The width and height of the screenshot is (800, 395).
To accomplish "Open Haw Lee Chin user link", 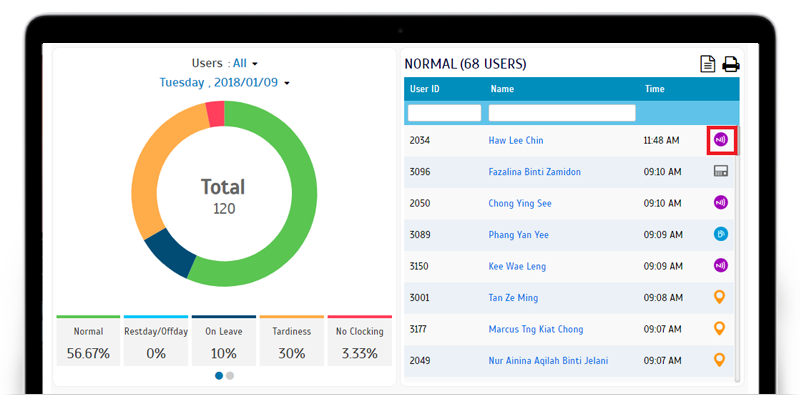I will click(x=516, y=140).
